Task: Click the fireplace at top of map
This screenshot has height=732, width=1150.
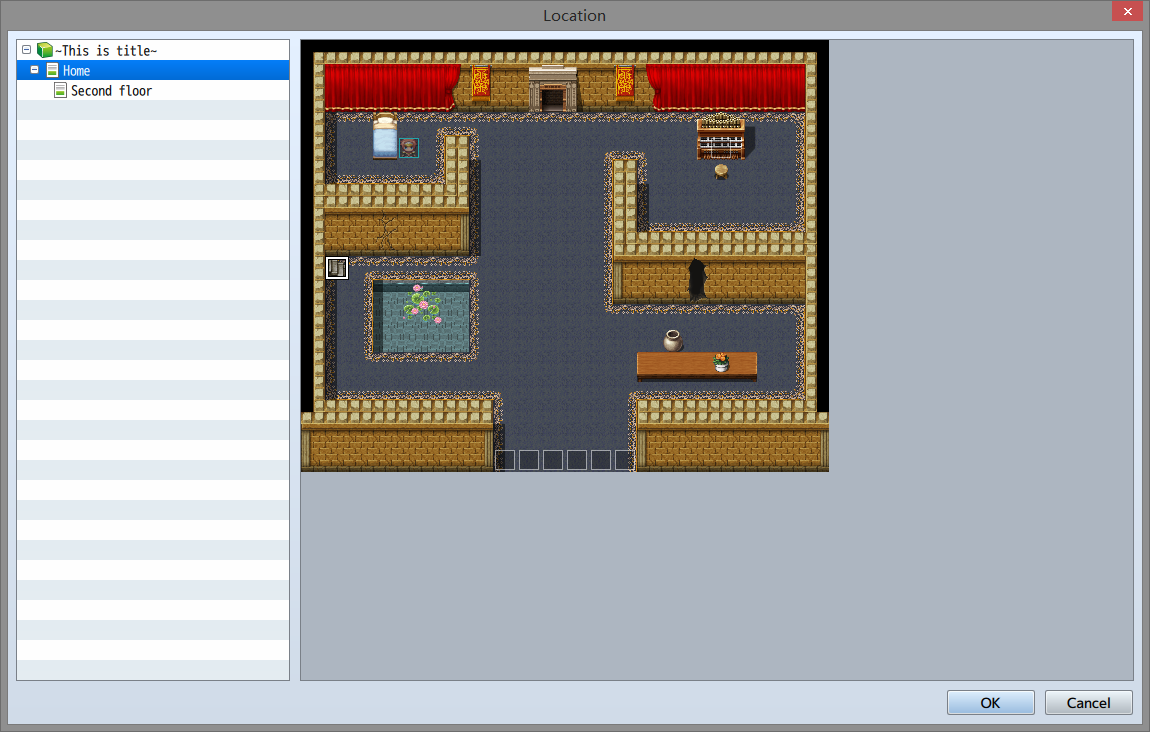Action: (553, 89)
